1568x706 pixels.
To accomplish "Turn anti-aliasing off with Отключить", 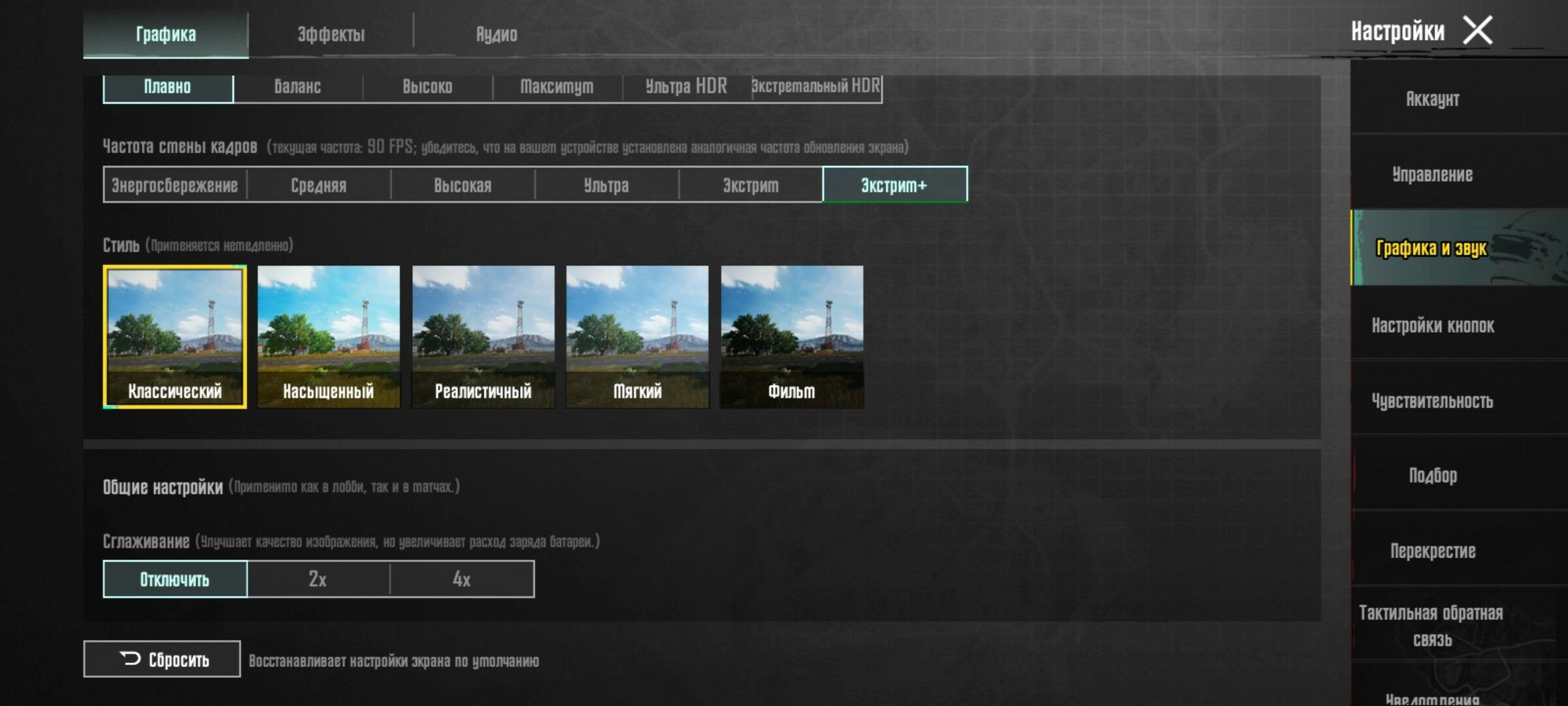I will [x=175, y=579].
